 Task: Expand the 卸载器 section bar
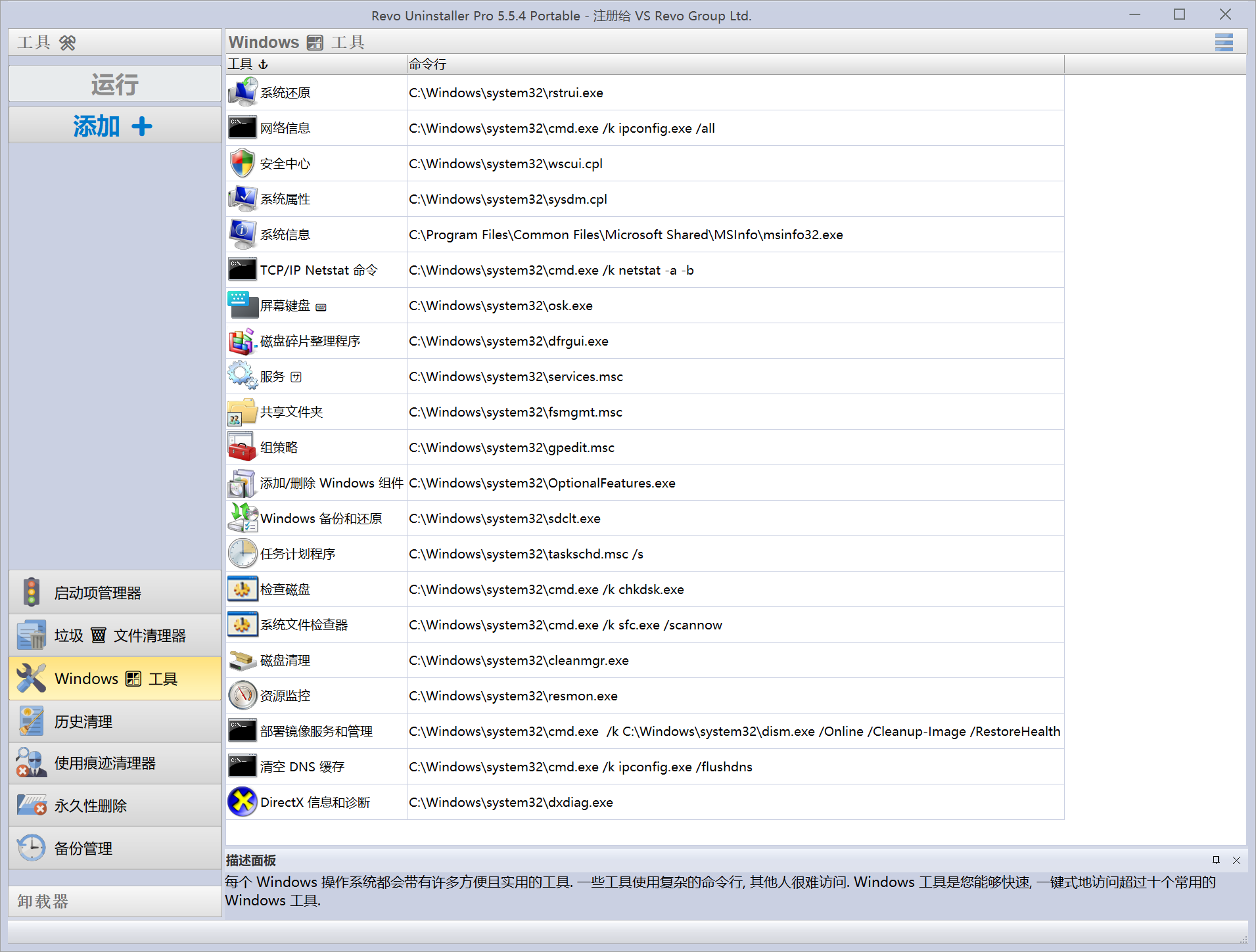click(115, 901)
